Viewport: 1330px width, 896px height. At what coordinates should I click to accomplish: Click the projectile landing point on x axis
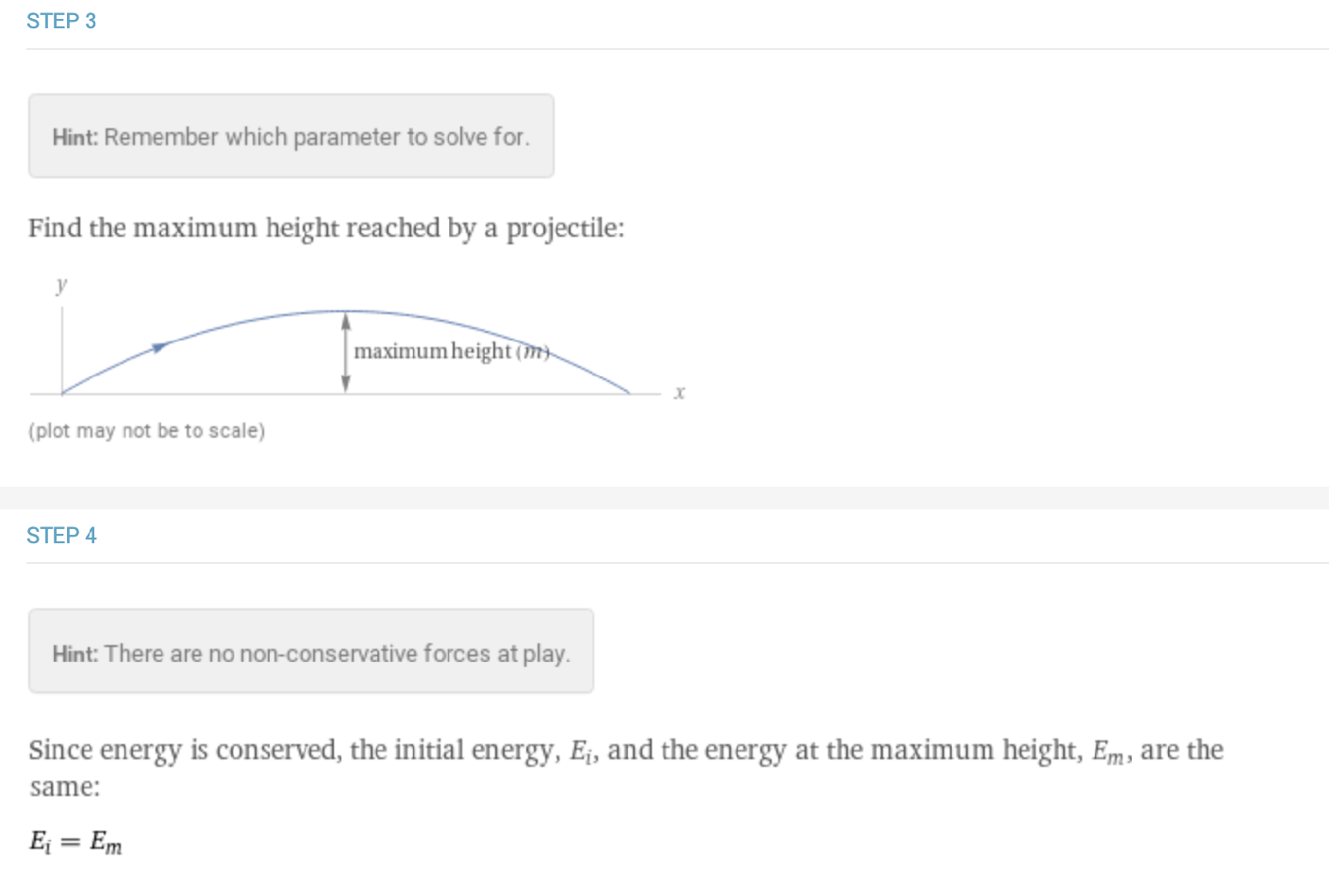(x=629, y=392)
